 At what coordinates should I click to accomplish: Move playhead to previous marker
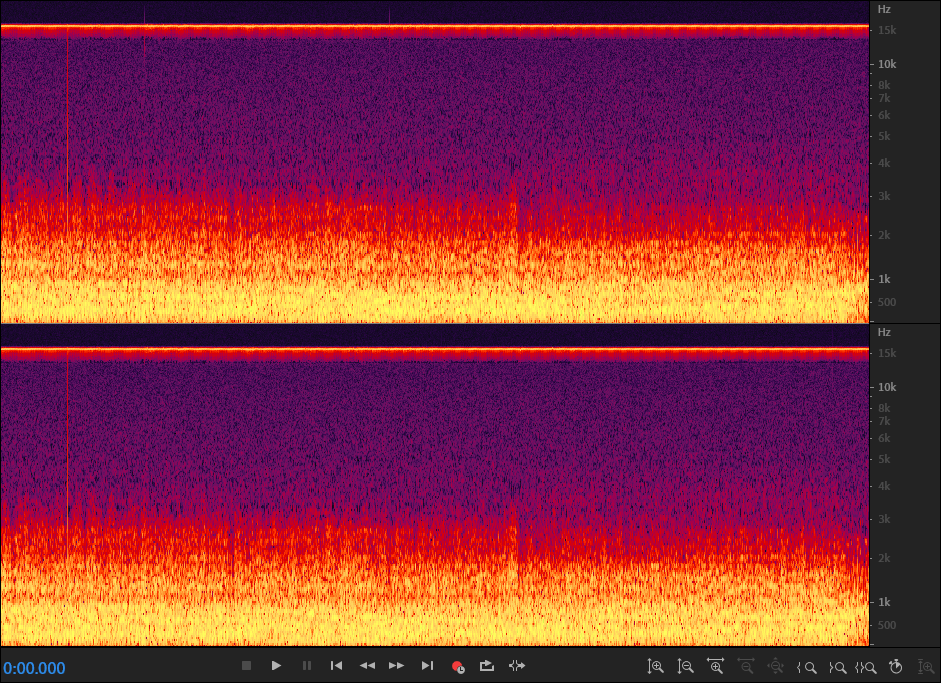click(337, 666)
